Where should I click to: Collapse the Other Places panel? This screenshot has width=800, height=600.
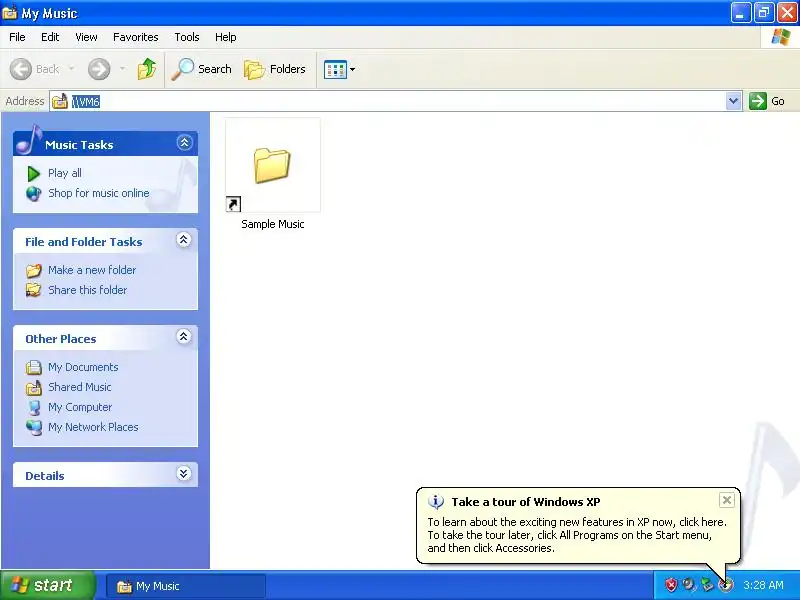click(x=184, y=336)
